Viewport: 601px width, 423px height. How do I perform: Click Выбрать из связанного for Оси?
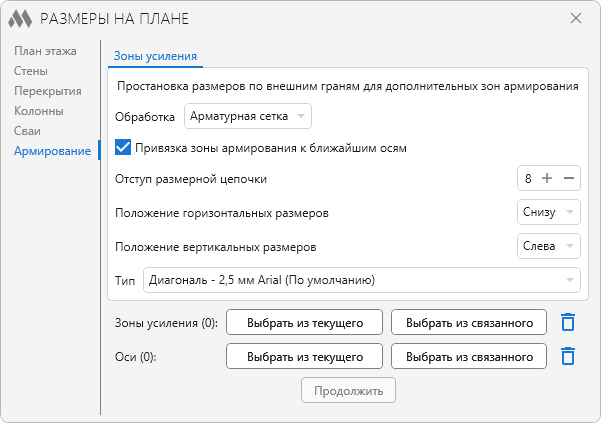point(469,356)
